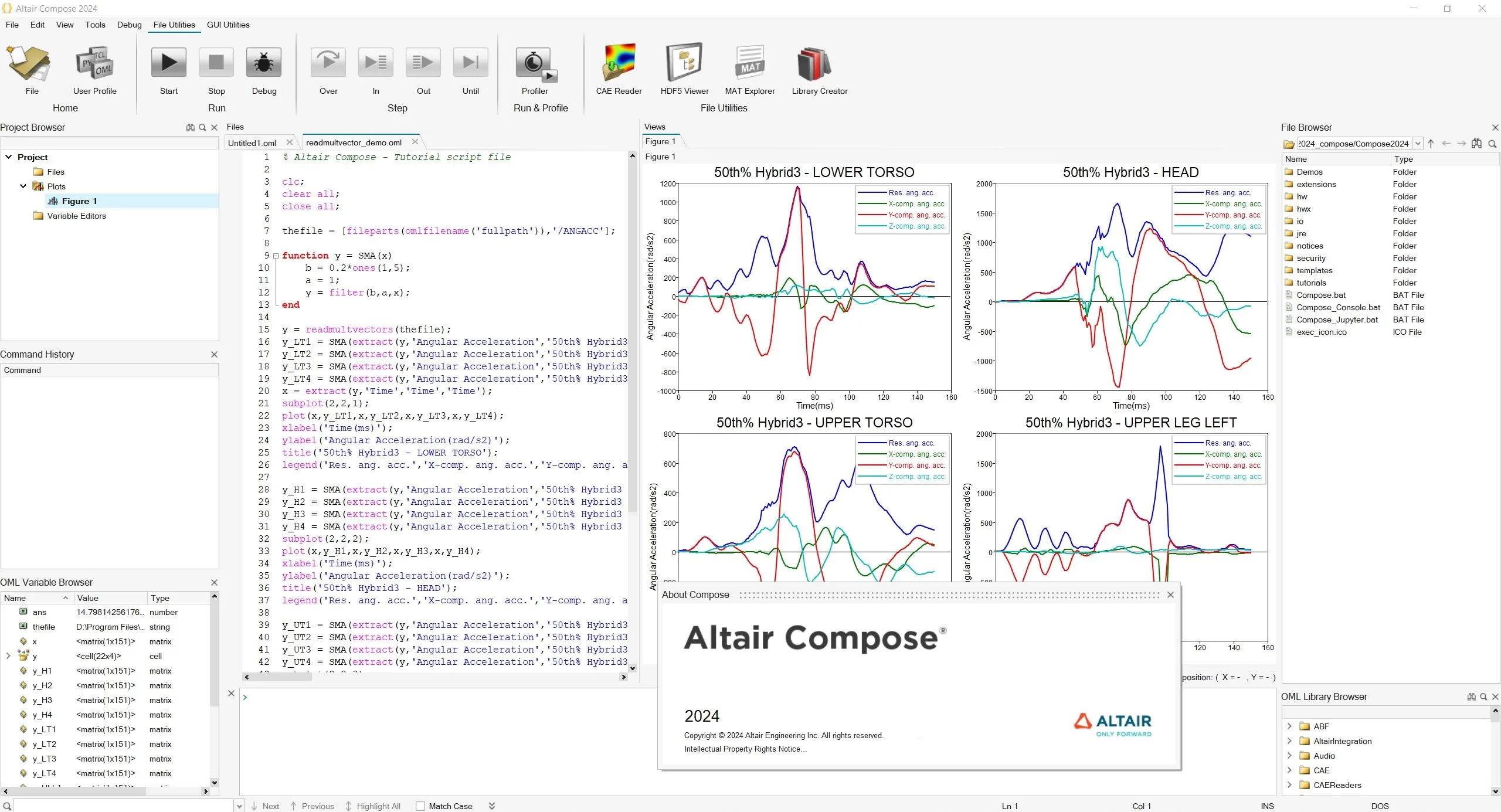Close the Command History panel
The width and height of the screenshot is (1501, 812).
(x=214, y=354)
